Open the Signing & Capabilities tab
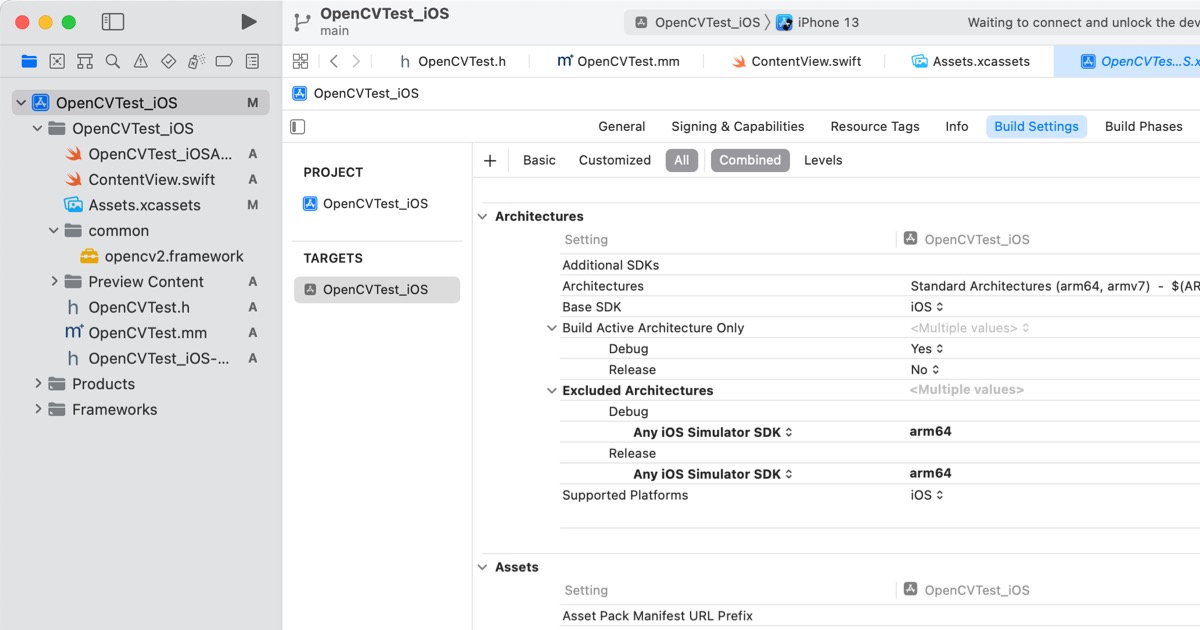Image resolution: width=1200 pixels, height=630 pixels. 738,126
